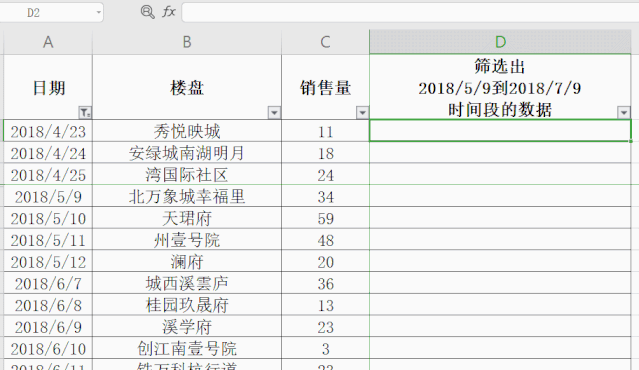The width and height of the screenshot is (639, 370).
Task: Select date cell 2018/6/7
Action: coord(48,283)
